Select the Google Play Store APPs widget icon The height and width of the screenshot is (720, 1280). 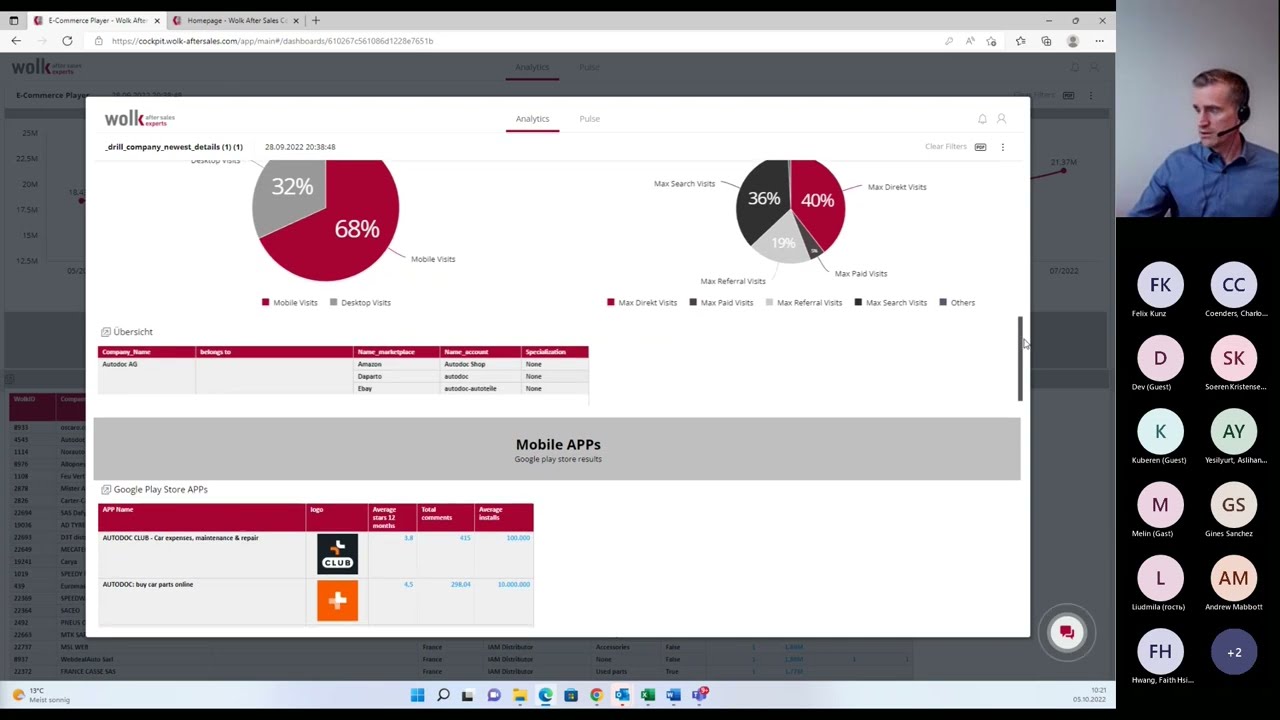[x=106, y=490]
